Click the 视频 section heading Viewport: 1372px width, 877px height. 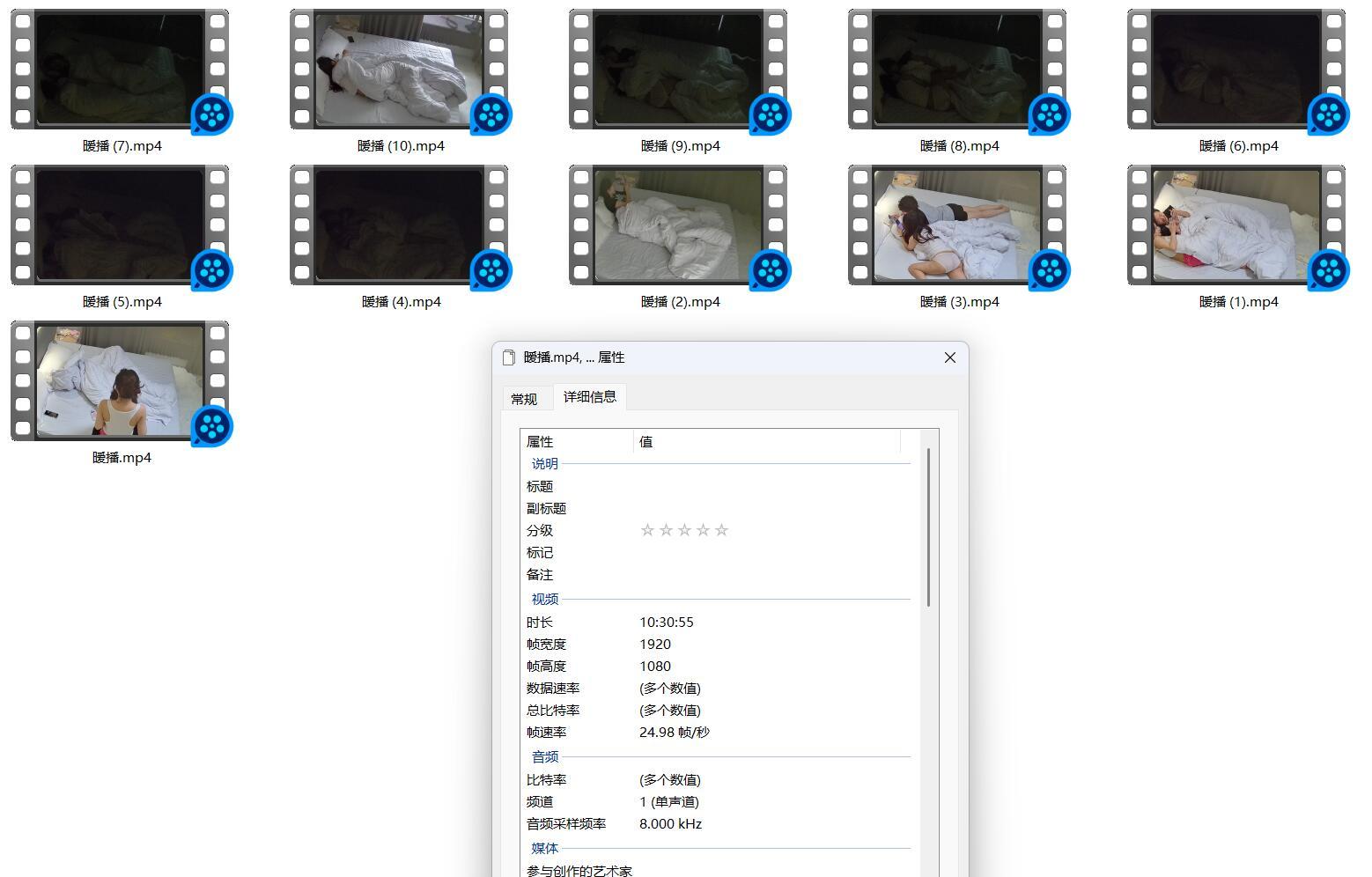[x=544, y=600]
